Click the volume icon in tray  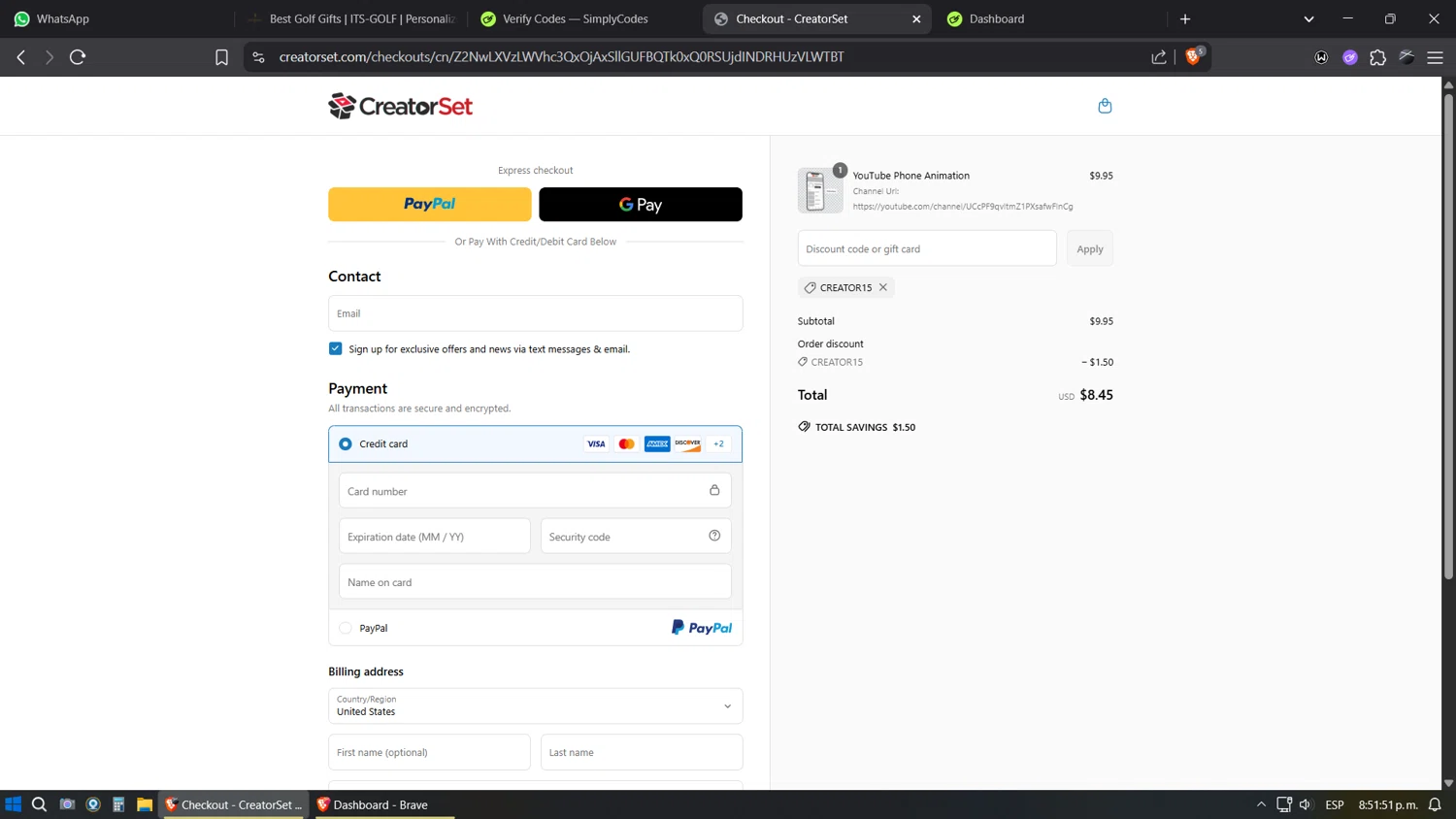click(1306, 804)
